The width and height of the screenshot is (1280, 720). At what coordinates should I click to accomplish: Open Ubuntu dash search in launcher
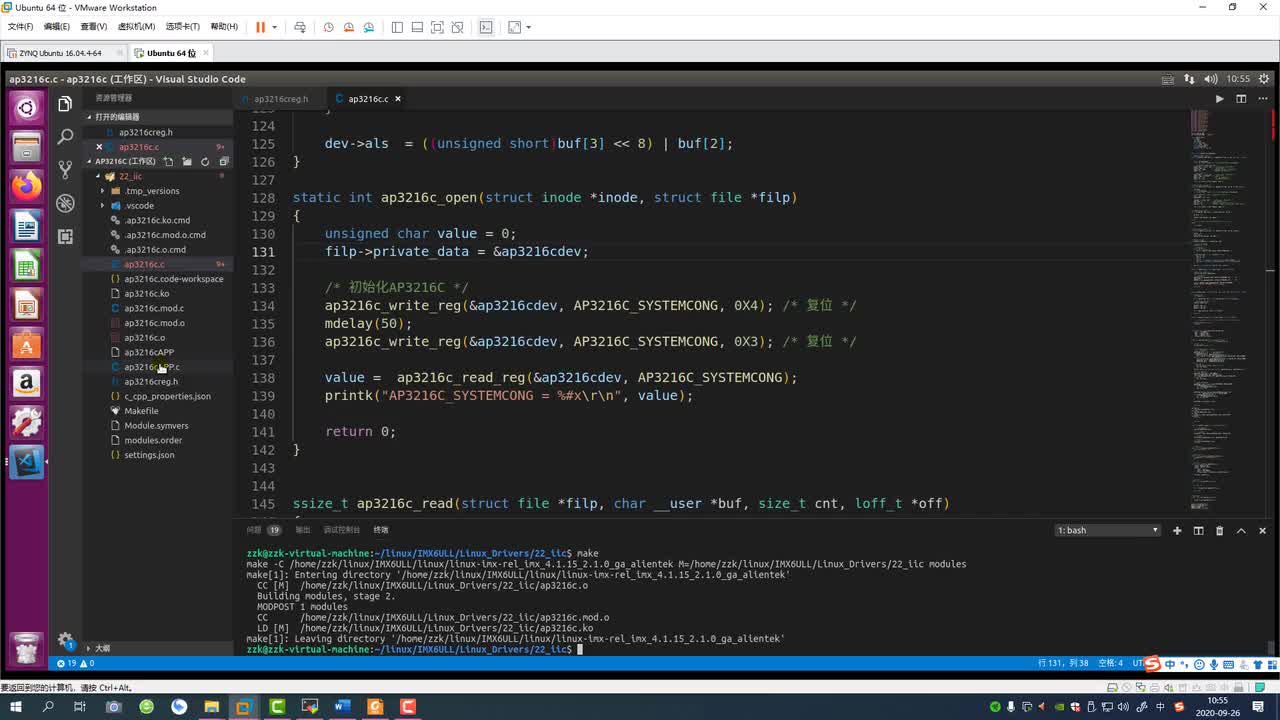tap(26, 107)
